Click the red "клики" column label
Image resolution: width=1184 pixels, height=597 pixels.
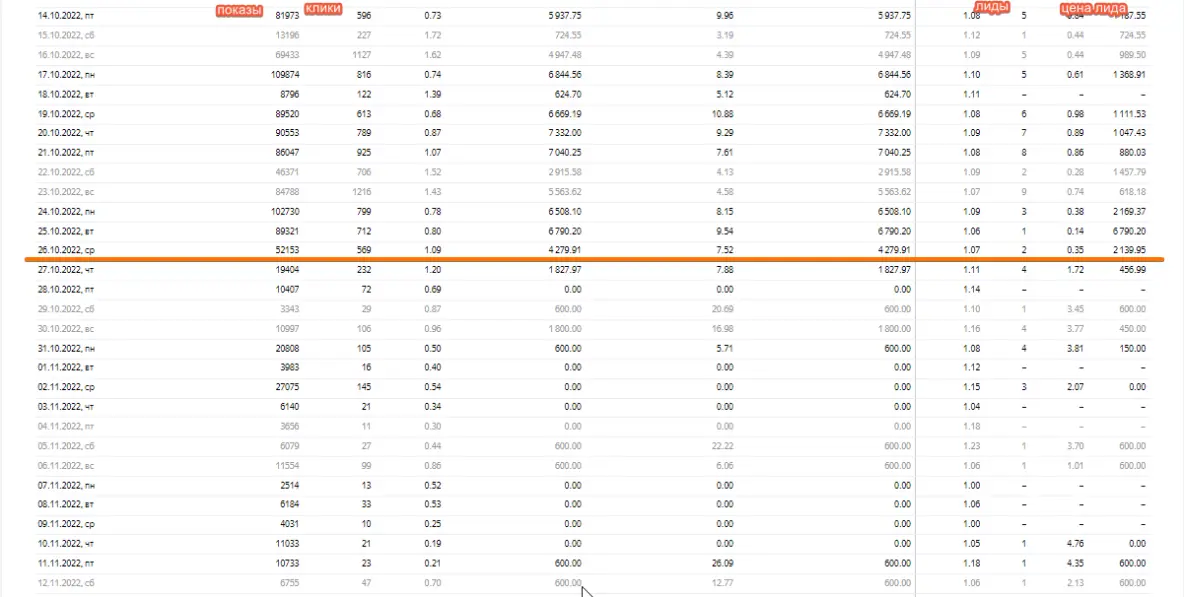click(x=322, y=9)
